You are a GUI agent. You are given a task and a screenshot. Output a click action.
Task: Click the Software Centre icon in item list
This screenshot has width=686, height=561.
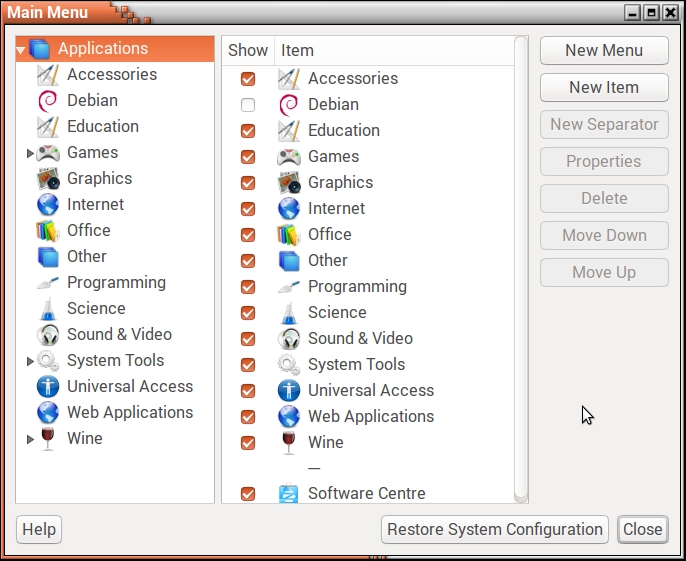pyautogui.click(x=289, y=494)
